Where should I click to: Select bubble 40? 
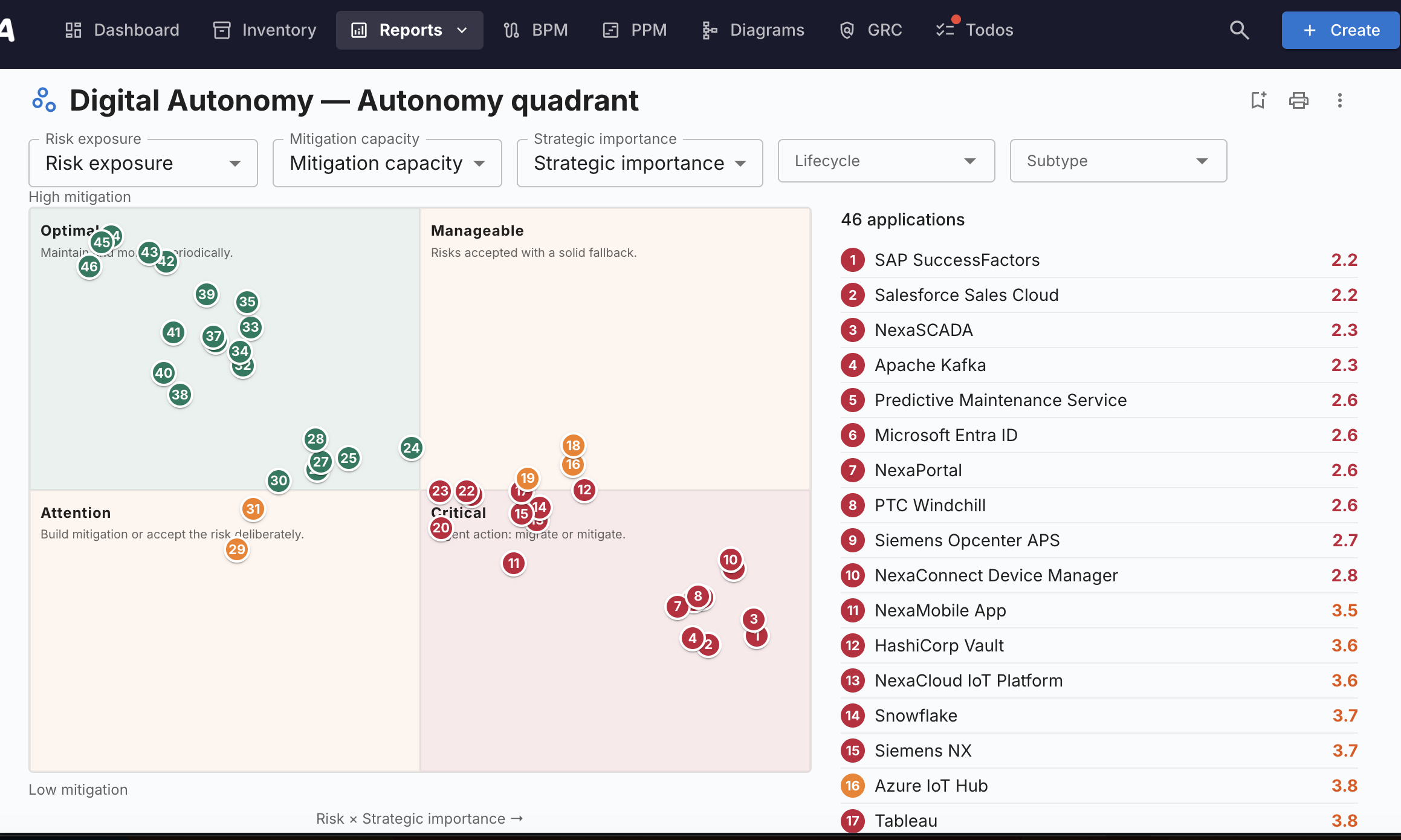pyautogui.click(x=164, y=373)
